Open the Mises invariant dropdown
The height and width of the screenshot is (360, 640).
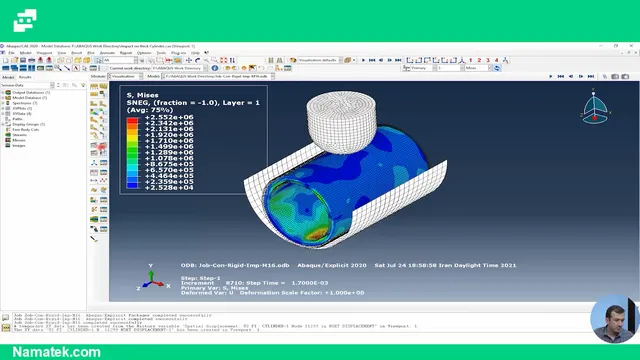(x=478, y=68)
